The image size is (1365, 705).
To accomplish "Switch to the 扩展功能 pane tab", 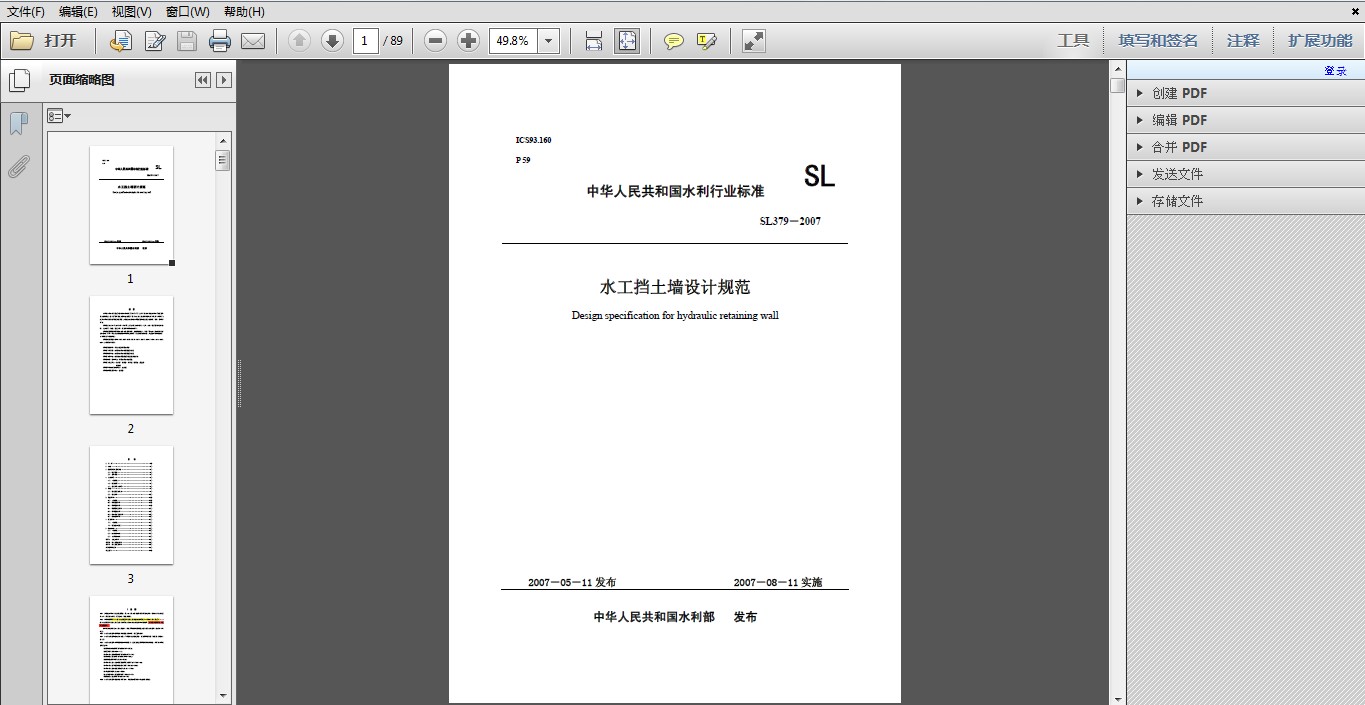I will click(x=1320, y=41).
